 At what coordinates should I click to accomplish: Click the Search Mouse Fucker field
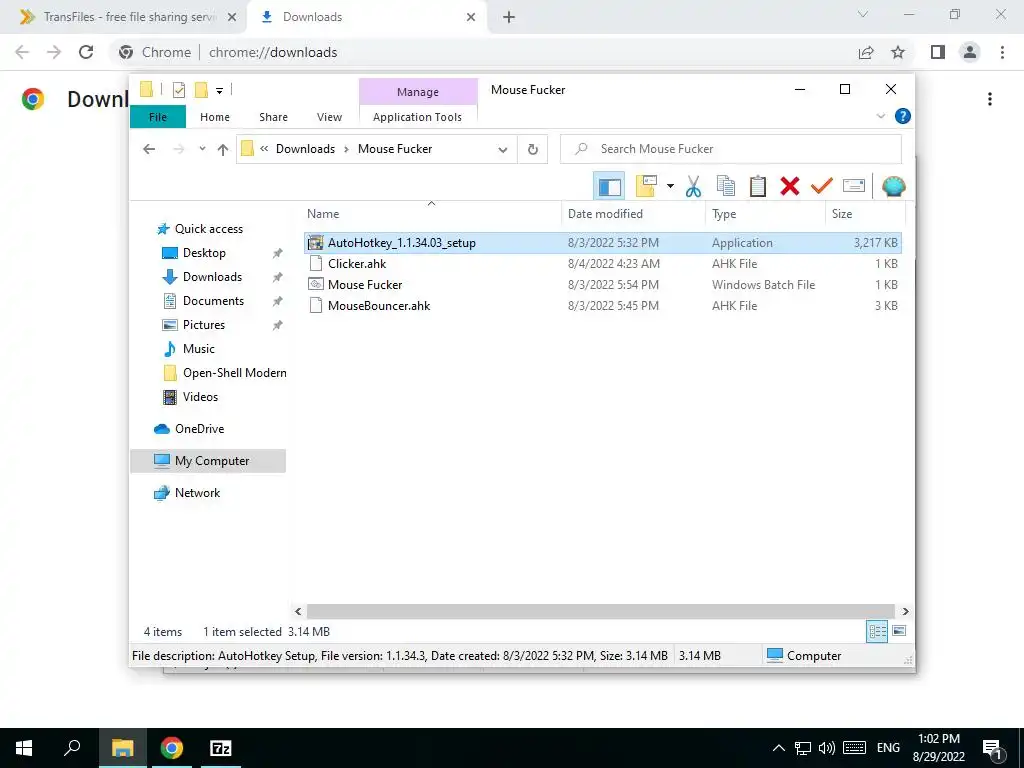point(731,149)
